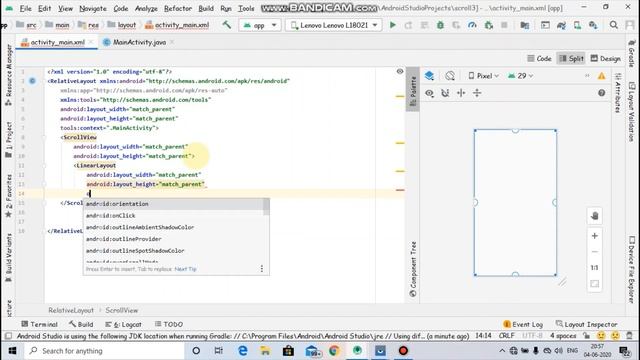Open the Event Log

pyautogui.click(x=523, y=324)
